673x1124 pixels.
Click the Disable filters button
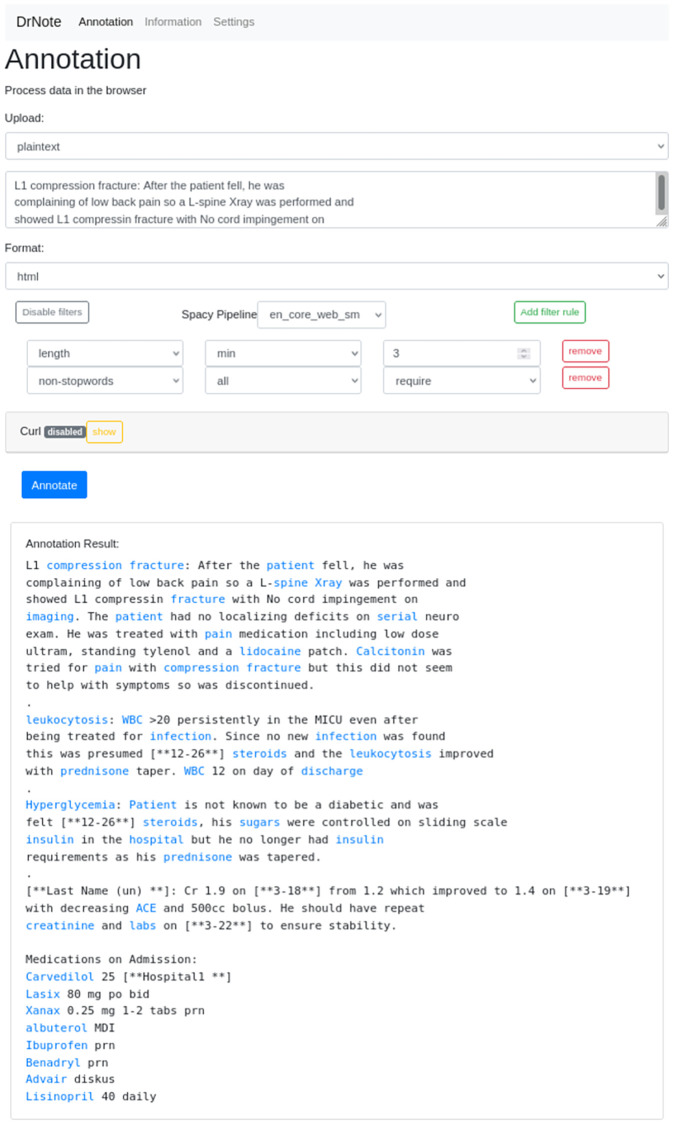coord(52,312)
